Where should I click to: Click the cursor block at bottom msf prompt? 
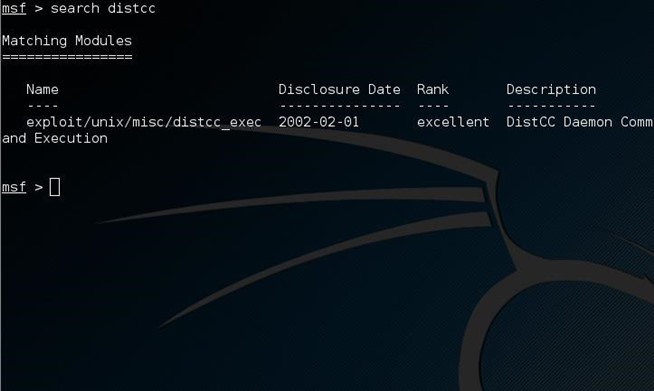click(55, 187)
